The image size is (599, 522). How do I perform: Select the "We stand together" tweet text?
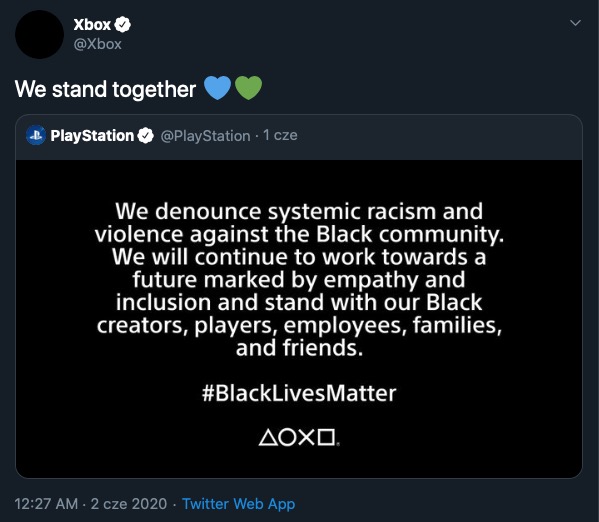click(105, 89)
